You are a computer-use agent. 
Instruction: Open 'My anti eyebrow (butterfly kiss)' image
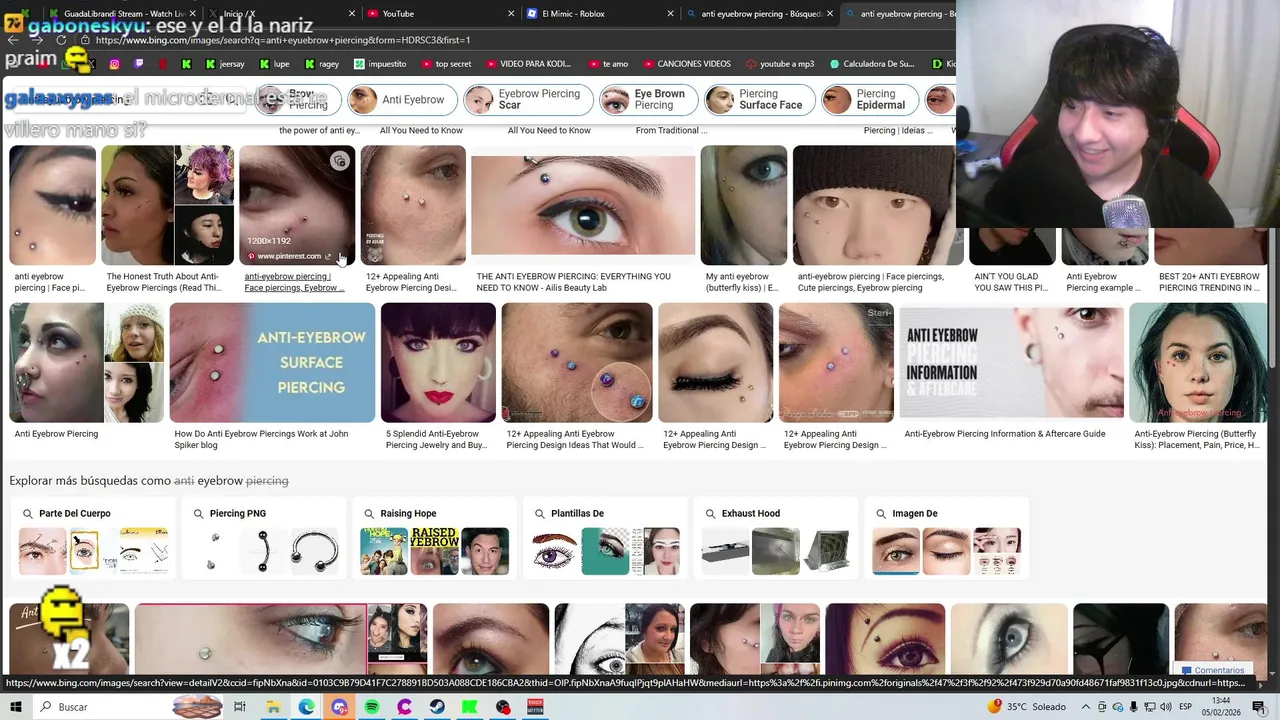pos(744,205)
